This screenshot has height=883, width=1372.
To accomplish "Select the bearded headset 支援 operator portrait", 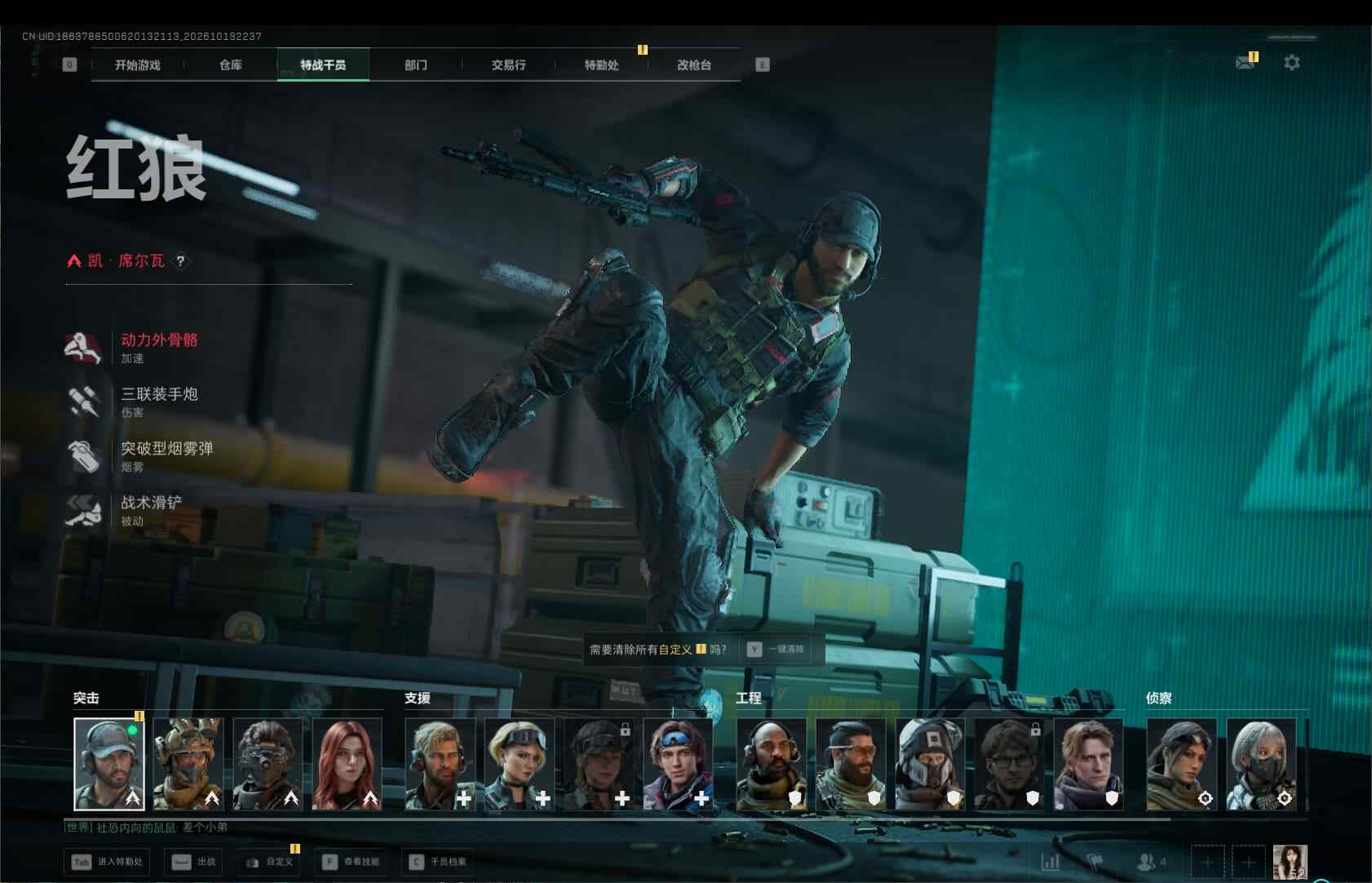I will (x=440, y=765).
